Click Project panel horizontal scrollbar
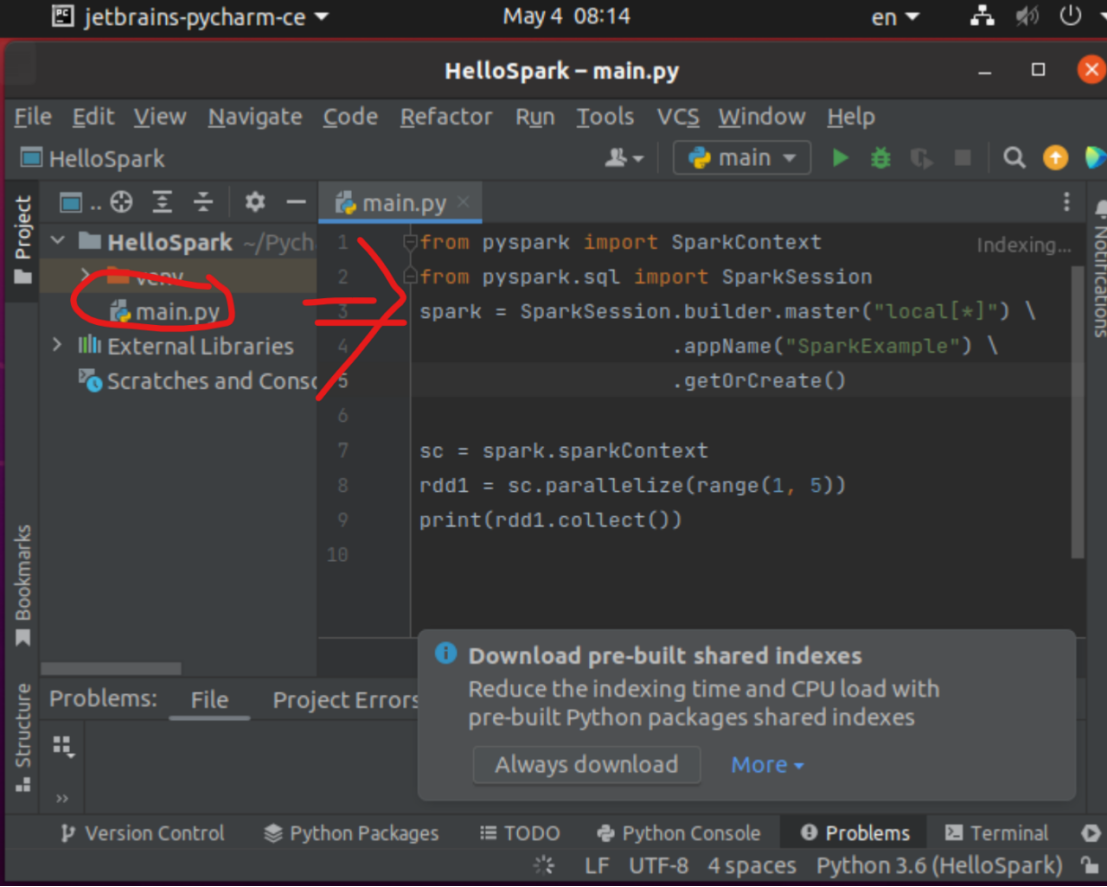This screenshot has height=887, width=1107. point(111,668)
